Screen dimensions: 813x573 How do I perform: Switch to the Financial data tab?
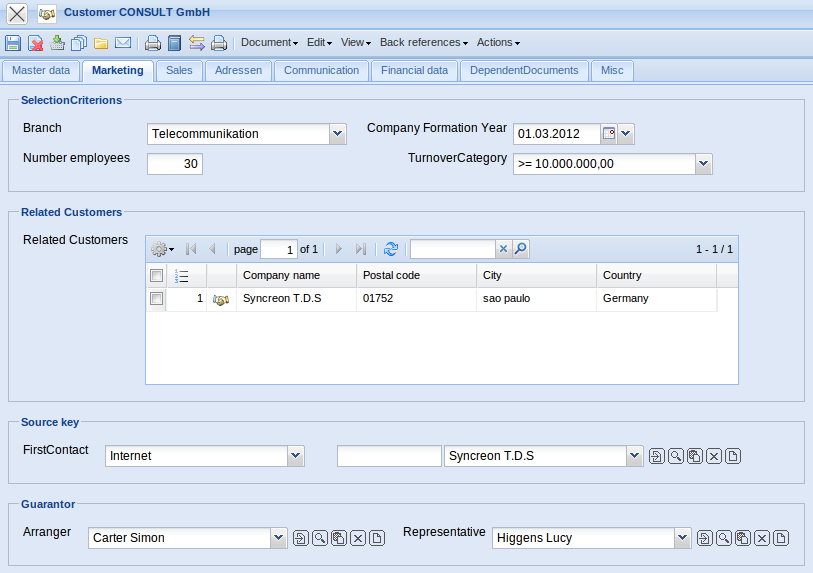(x=414, y=71)
